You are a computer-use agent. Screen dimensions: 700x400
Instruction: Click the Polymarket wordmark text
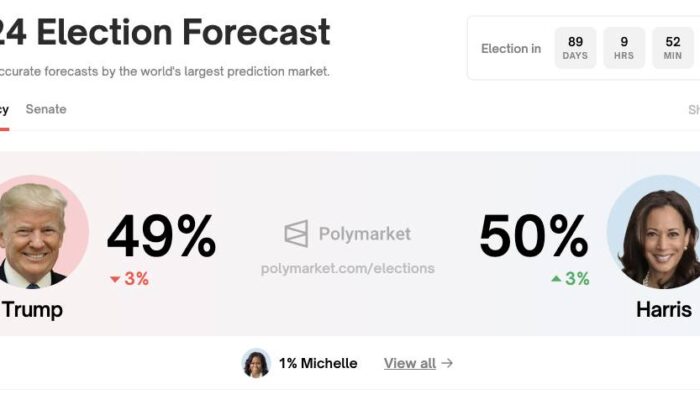coord(365,234)
